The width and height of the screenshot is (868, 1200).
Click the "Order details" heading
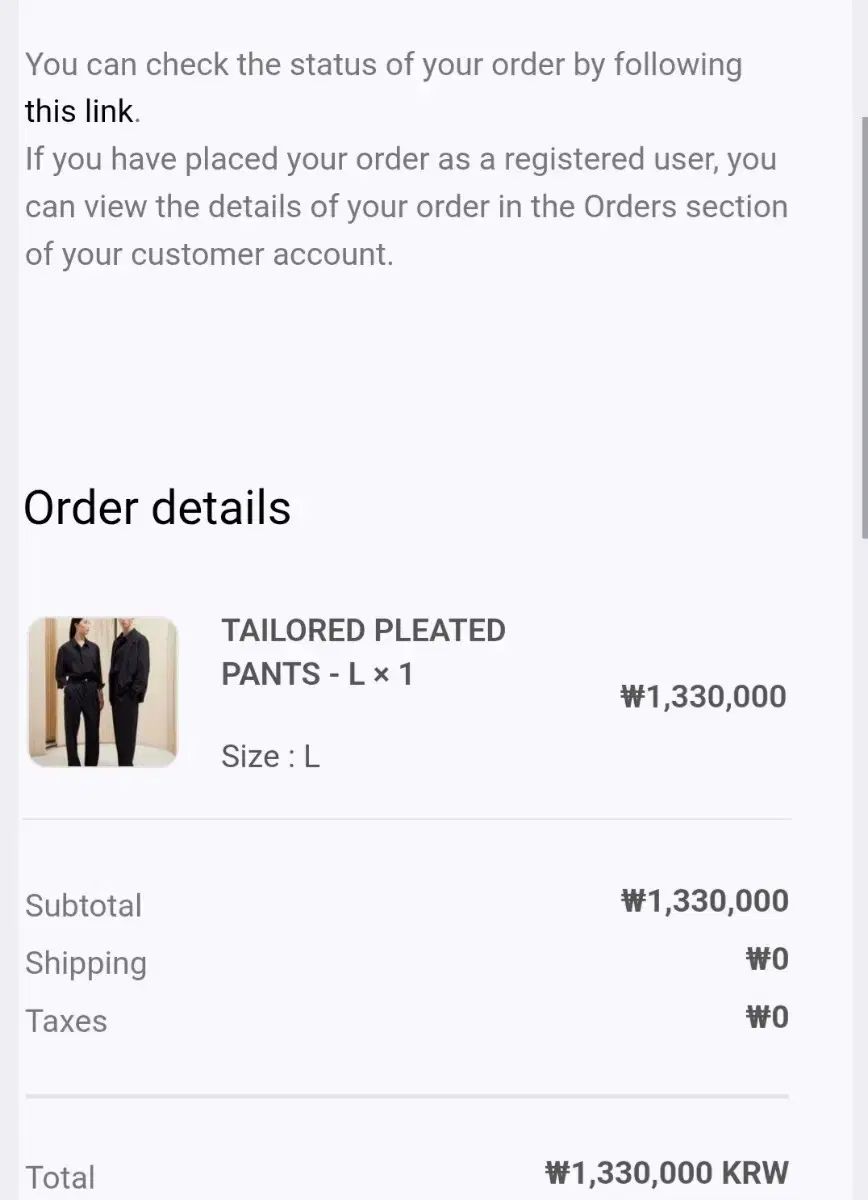(157, 508)
